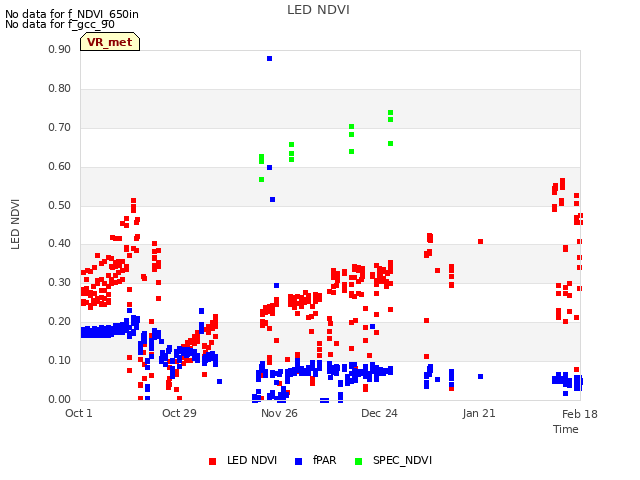Click the 0.80 y-axis tick label
The image size is (640, 480).
point(60,89)
